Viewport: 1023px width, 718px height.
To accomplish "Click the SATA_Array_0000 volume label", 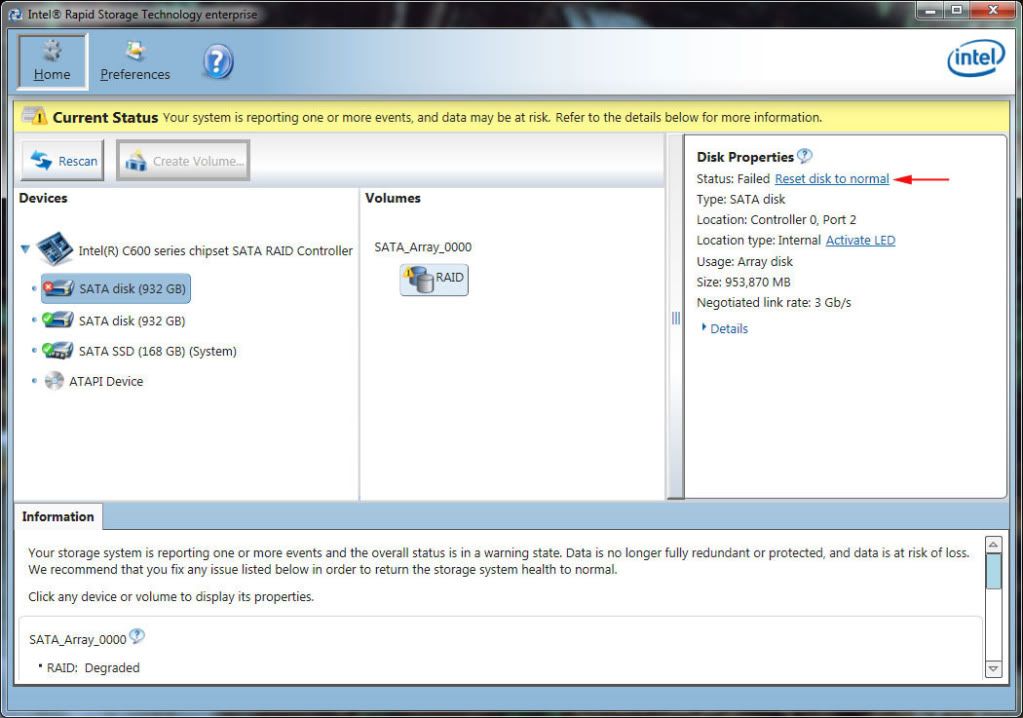I will click(423, 247).
